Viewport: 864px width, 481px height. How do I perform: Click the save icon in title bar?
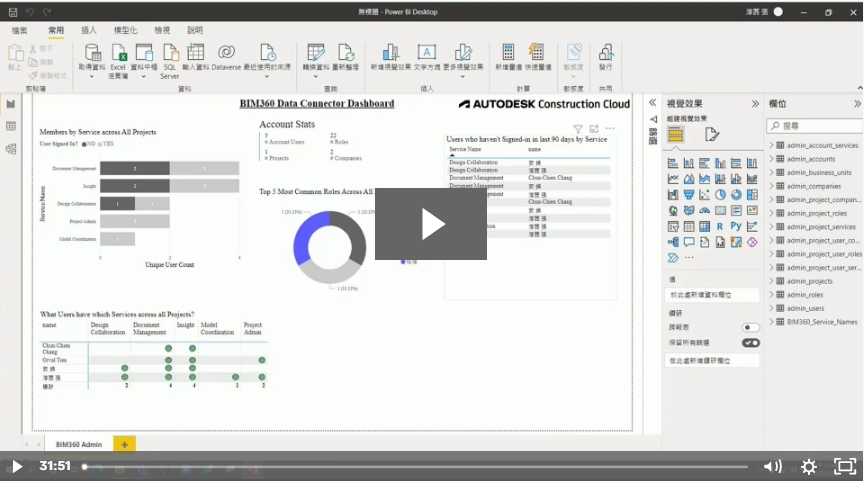point(13,12)
